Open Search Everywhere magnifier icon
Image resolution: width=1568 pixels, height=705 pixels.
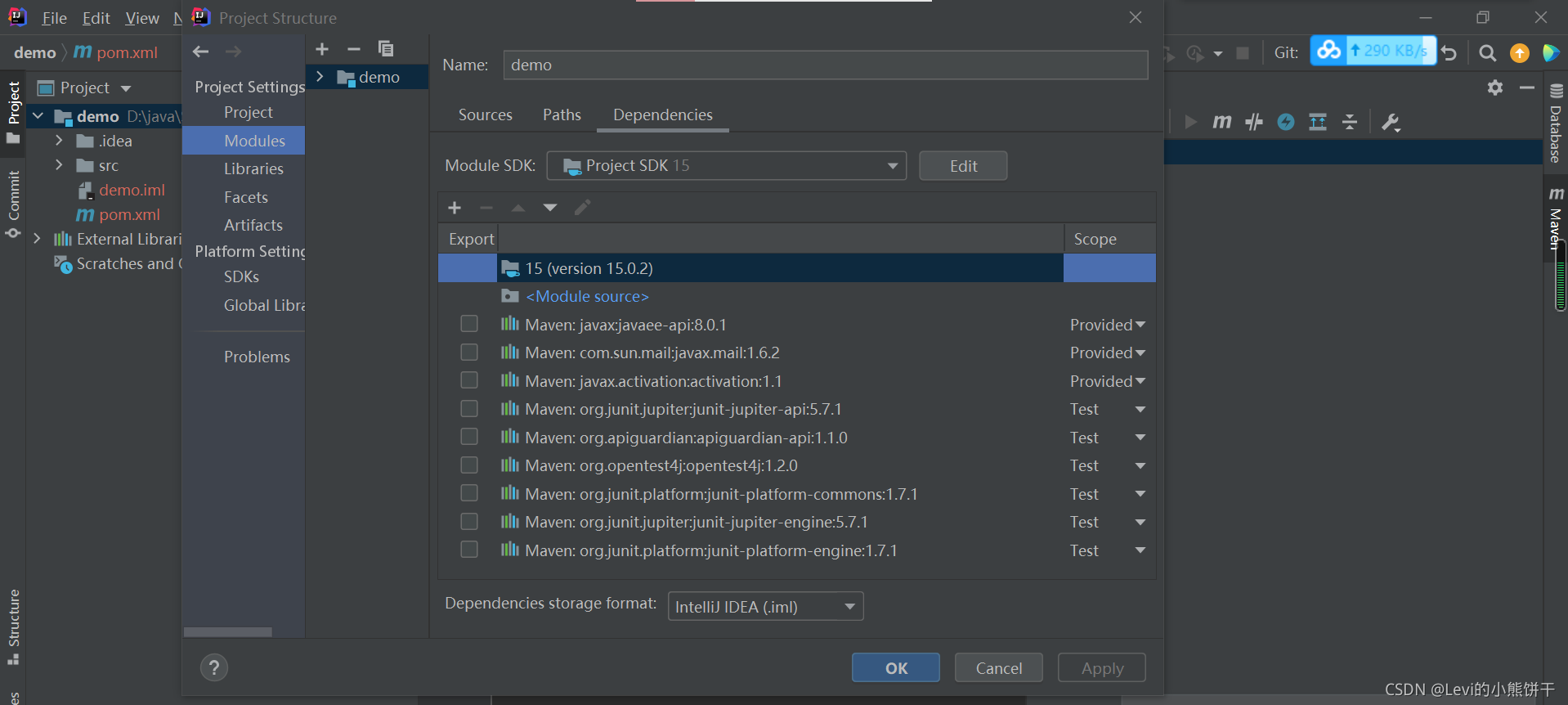pos(1487,53)
